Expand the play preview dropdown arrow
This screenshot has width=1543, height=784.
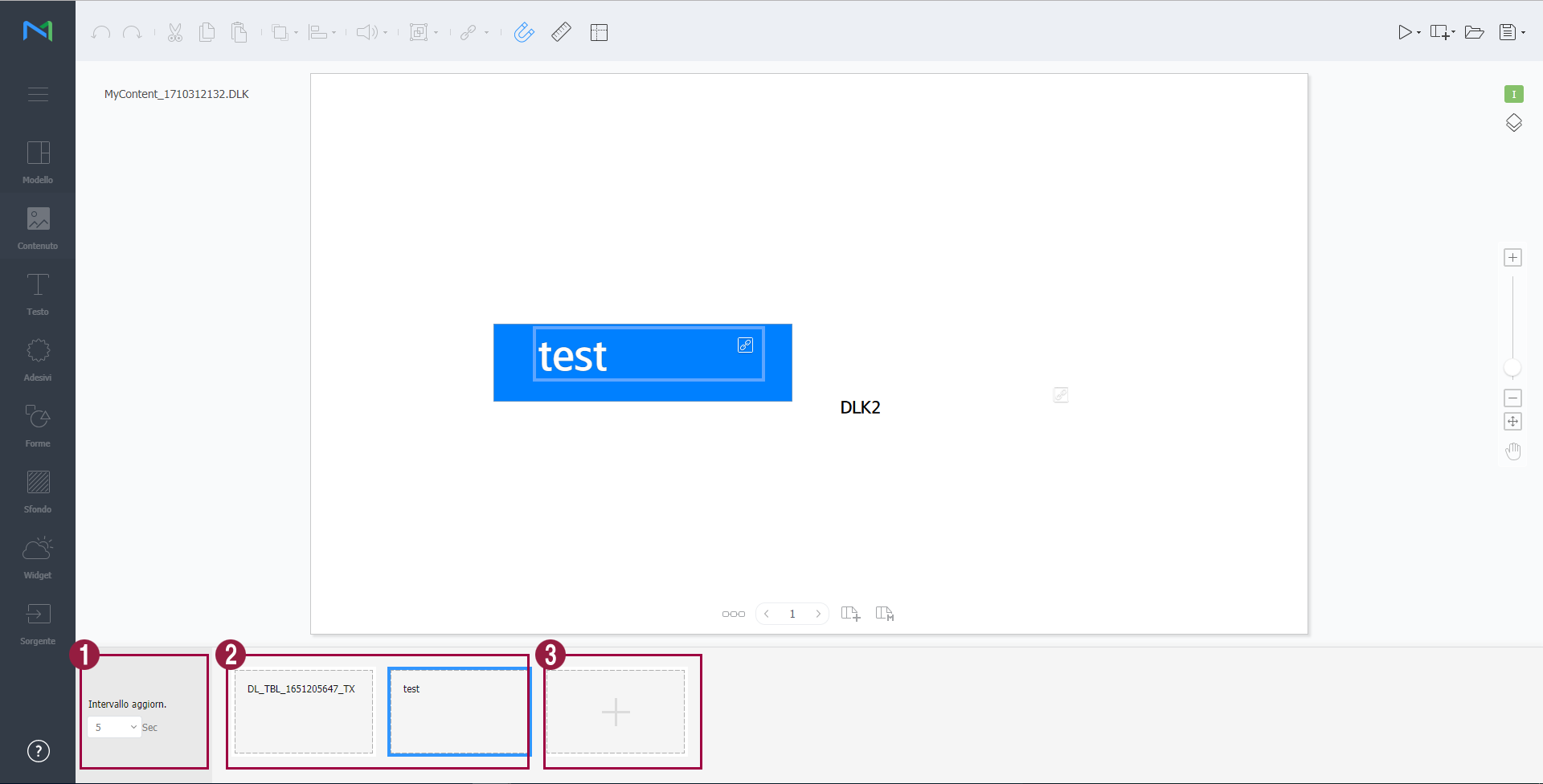pos(1418,33)
